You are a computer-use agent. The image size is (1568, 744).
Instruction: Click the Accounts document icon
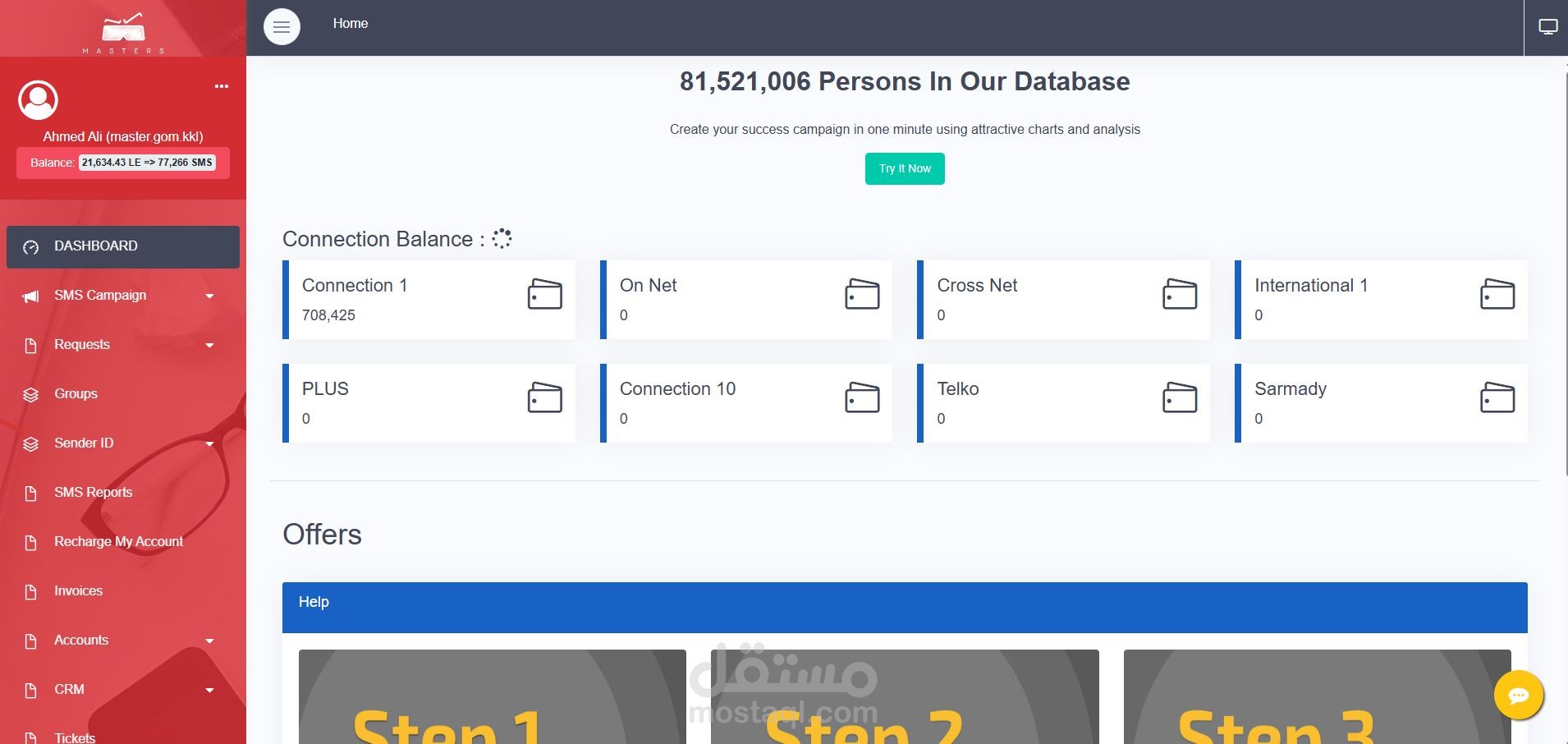[31, 641]
